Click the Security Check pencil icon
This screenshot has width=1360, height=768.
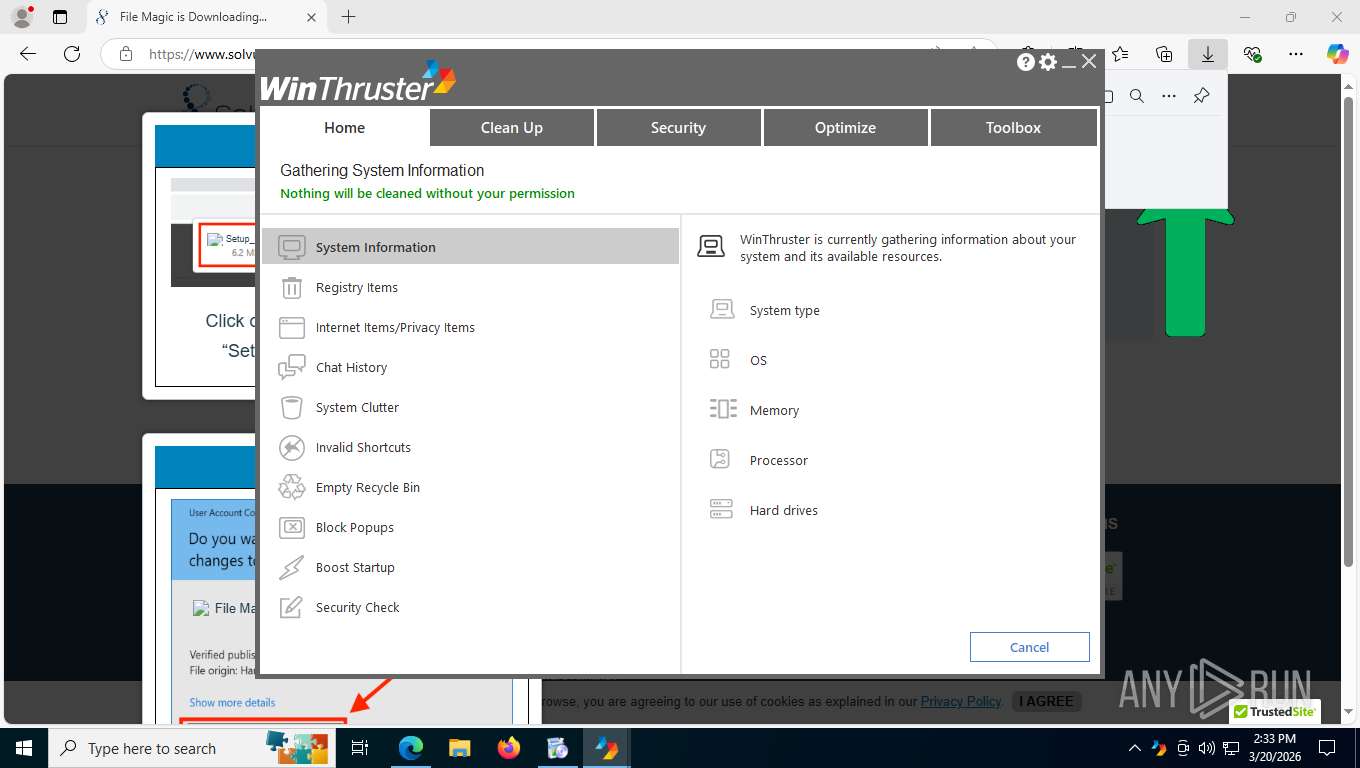coord(291,607)
